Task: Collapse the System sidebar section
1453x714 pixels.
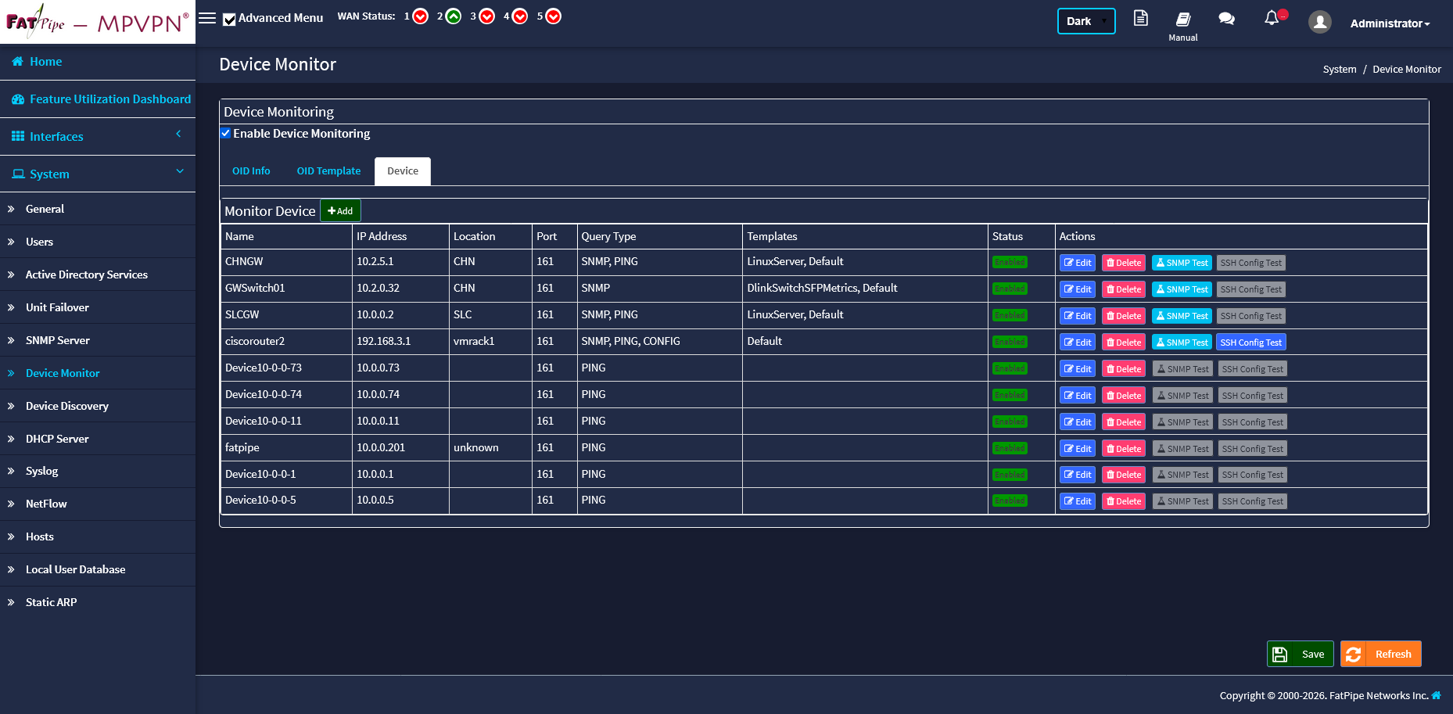Action: (97, 173)
